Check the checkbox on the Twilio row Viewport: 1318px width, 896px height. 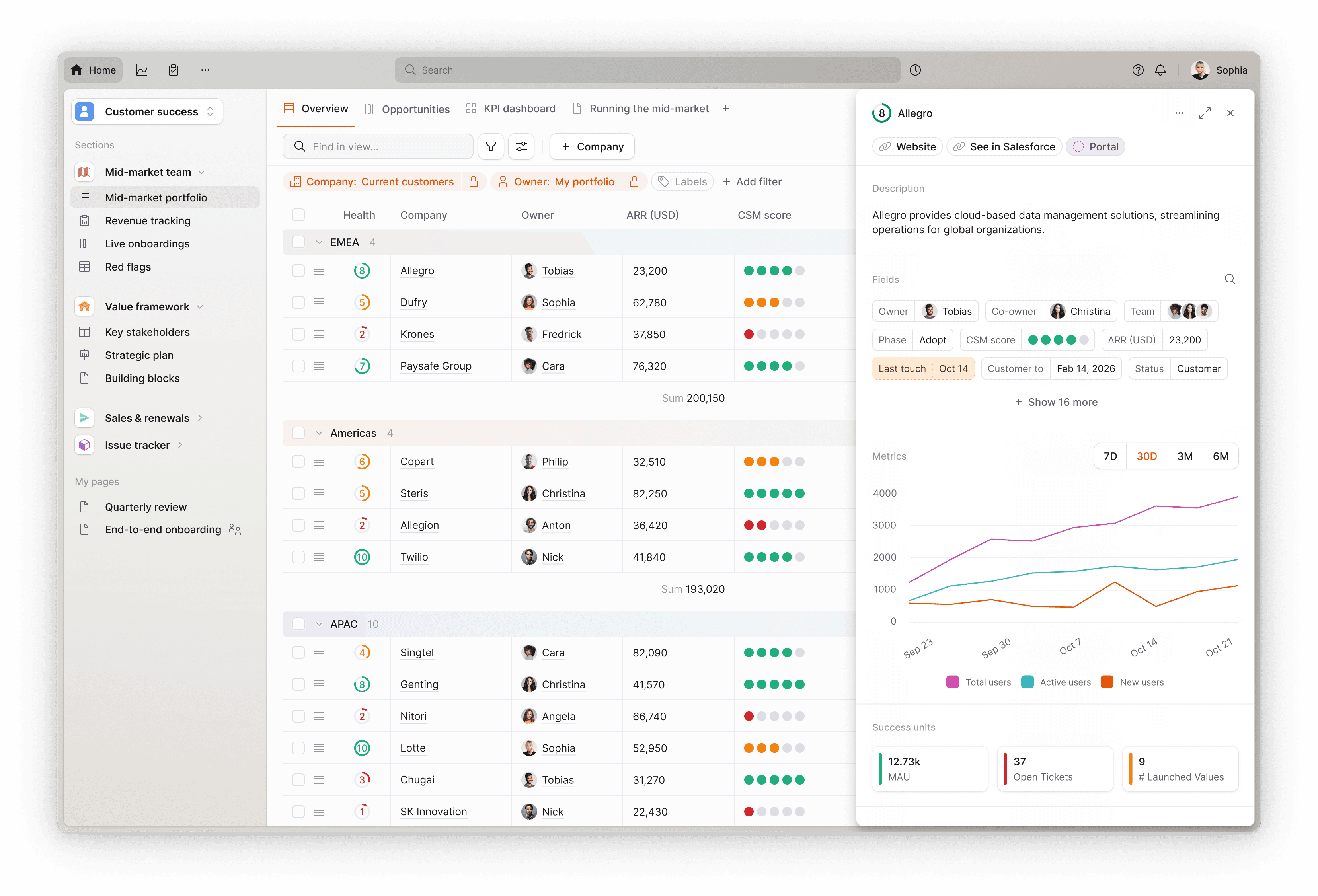[298, 557]
